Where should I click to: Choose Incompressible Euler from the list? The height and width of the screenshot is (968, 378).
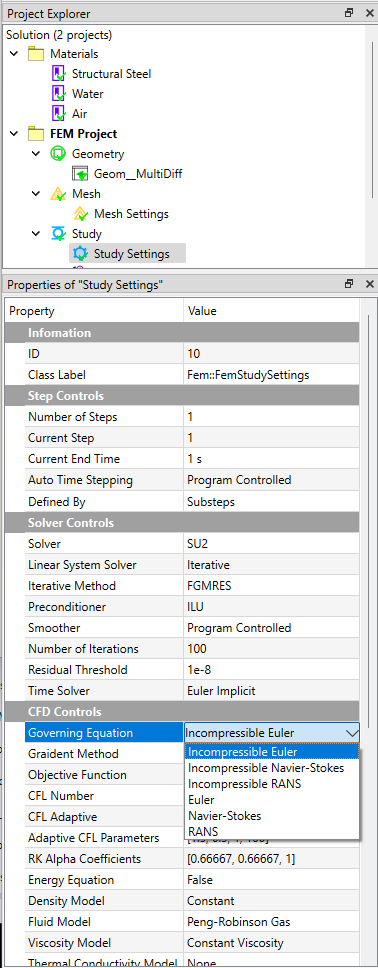[272, 752]
